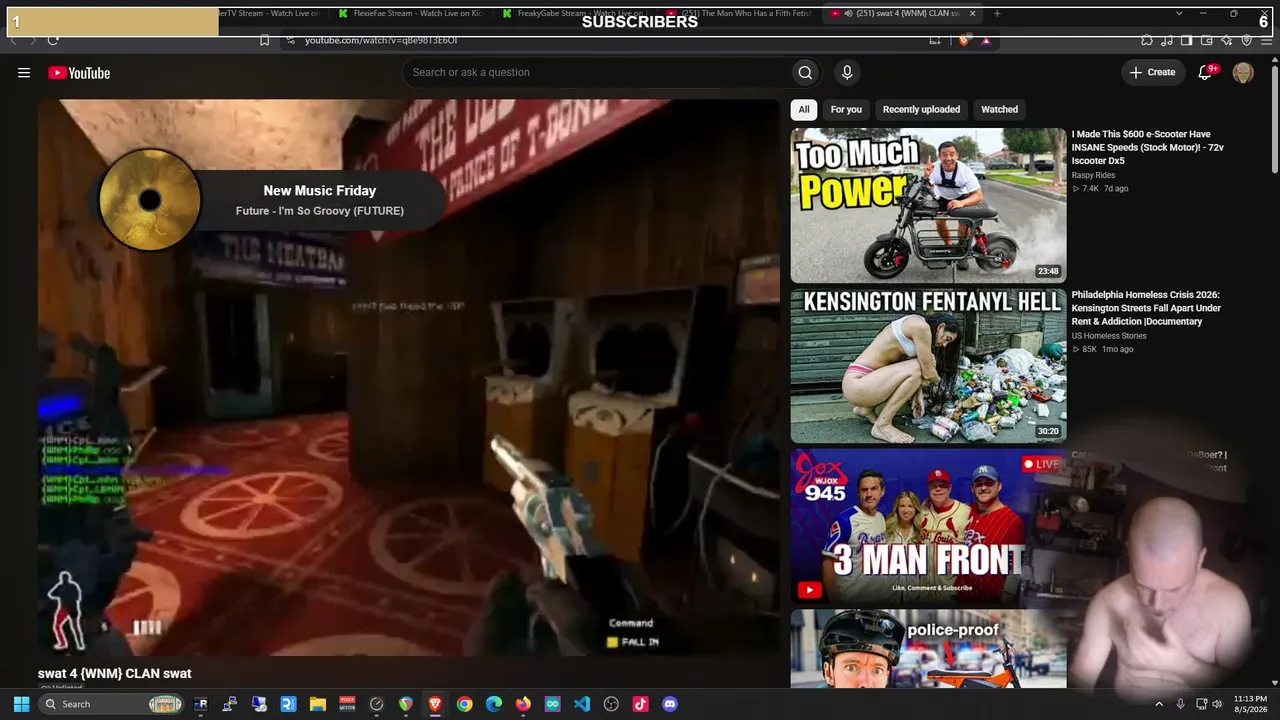Launch Visual Studio Code from the taskbar
The width and height of the screenshot is (1280, 720).
coord(582,704)
